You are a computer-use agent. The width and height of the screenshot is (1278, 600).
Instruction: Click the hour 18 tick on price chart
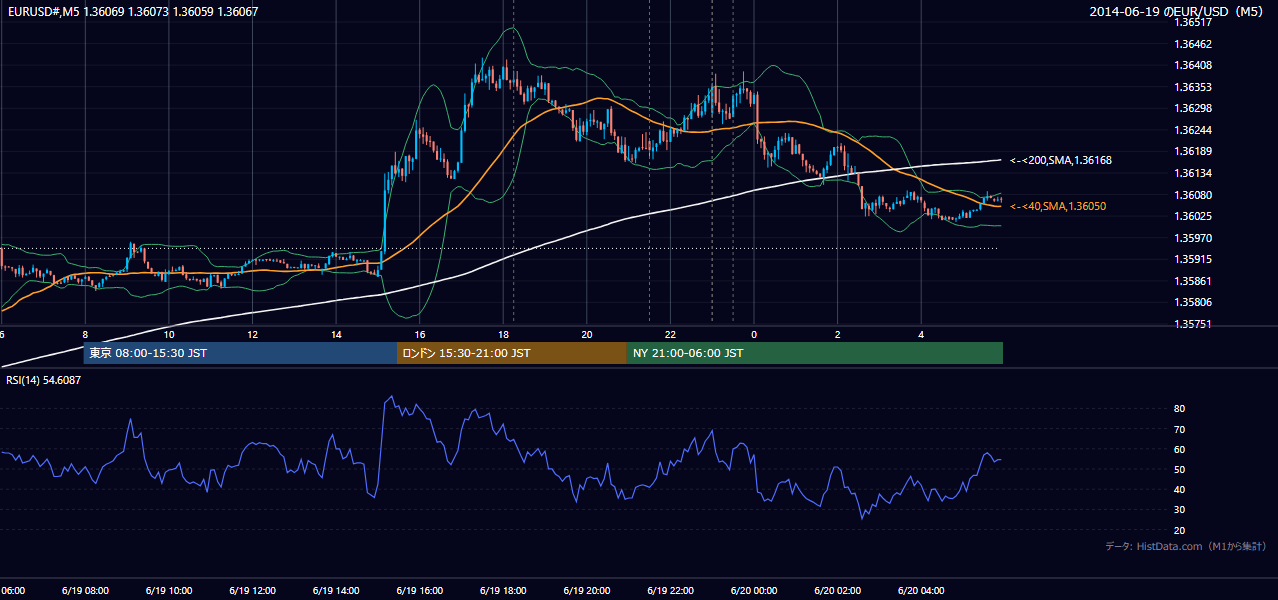(503, 334)
